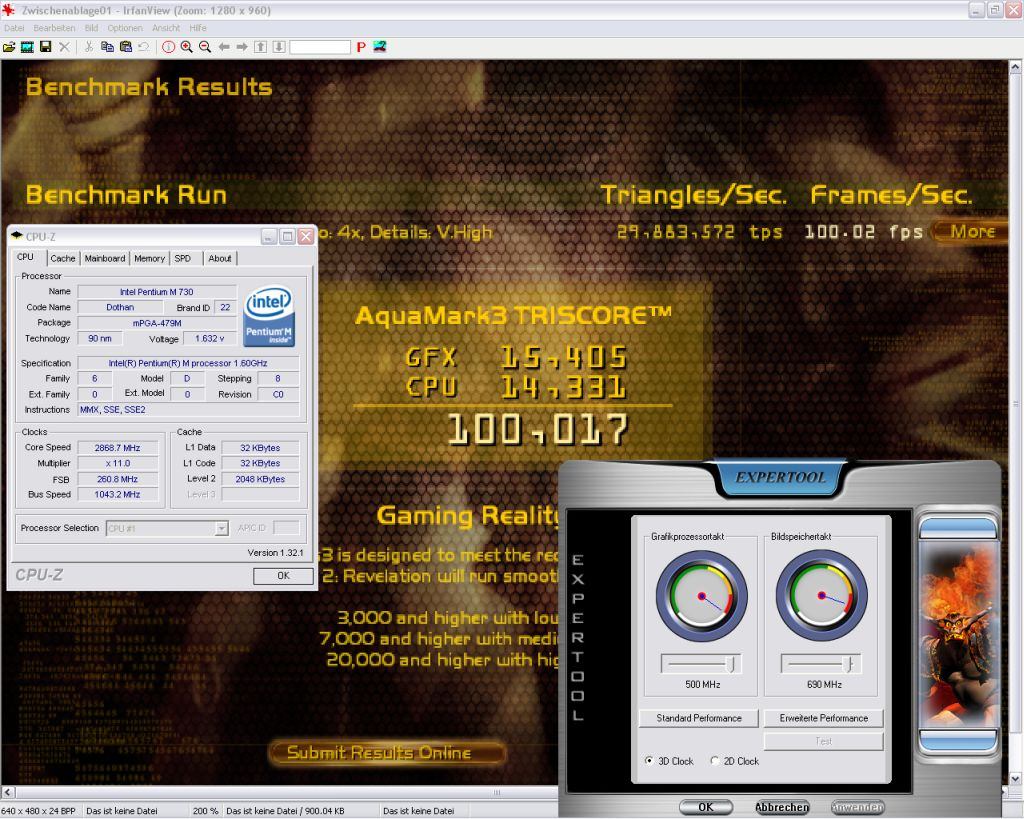Click the Voltage value 1.632 v
Image resolution: width=1024 pixels, height=819 pixels.
point(210,338)
